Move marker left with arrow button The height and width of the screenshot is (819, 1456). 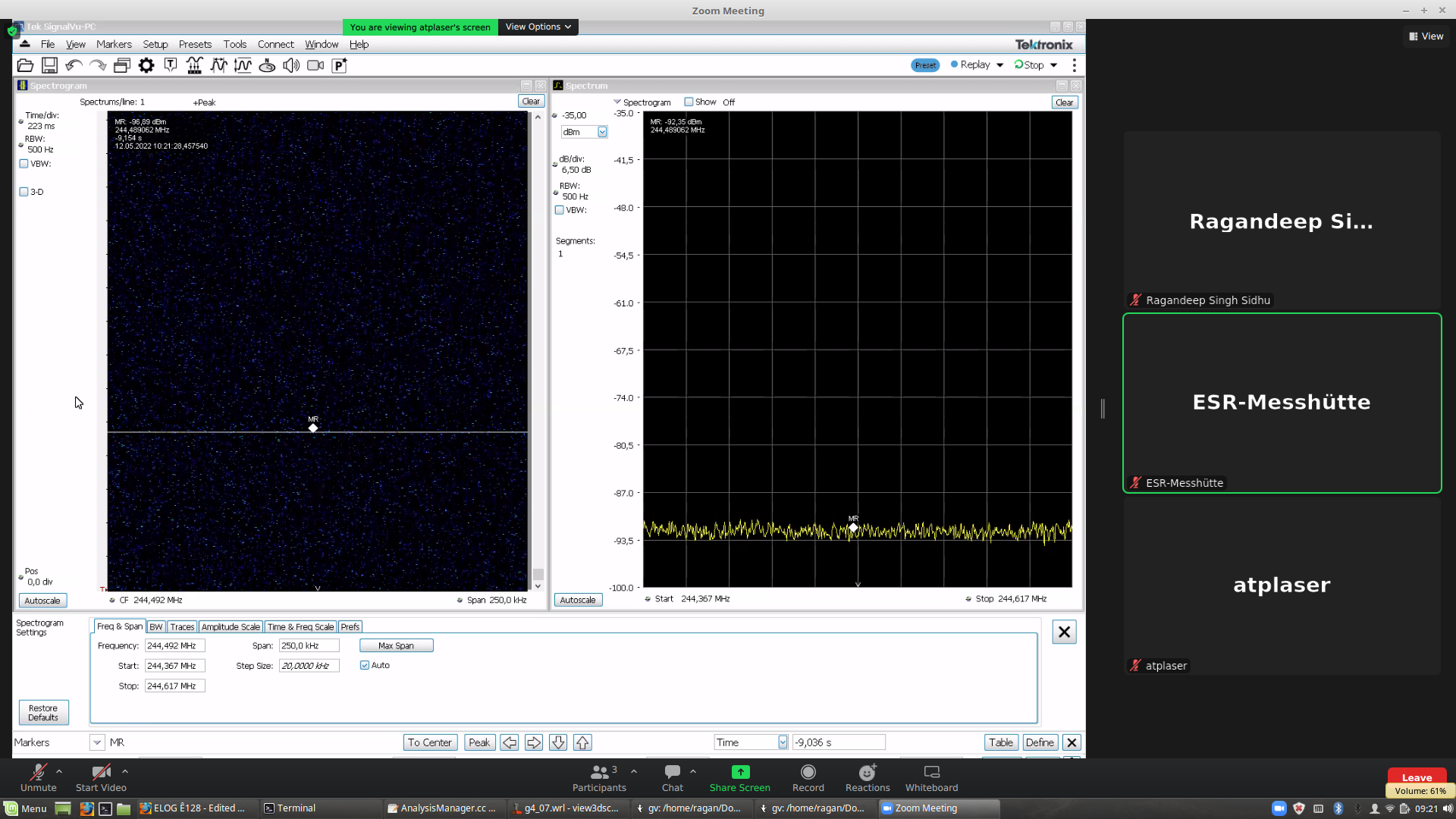(x=510, y=742)
